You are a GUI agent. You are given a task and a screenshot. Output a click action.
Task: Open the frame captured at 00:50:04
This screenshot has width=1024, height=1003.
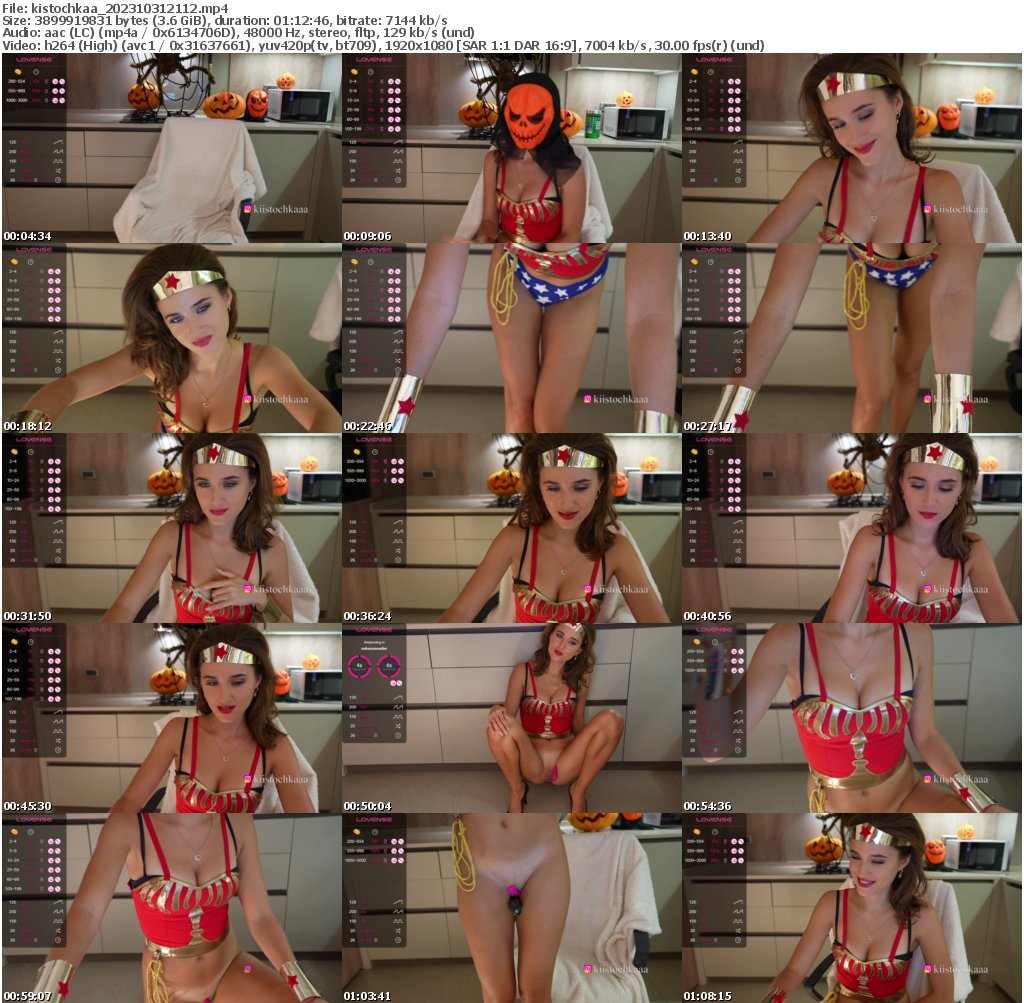coord(512,715)
